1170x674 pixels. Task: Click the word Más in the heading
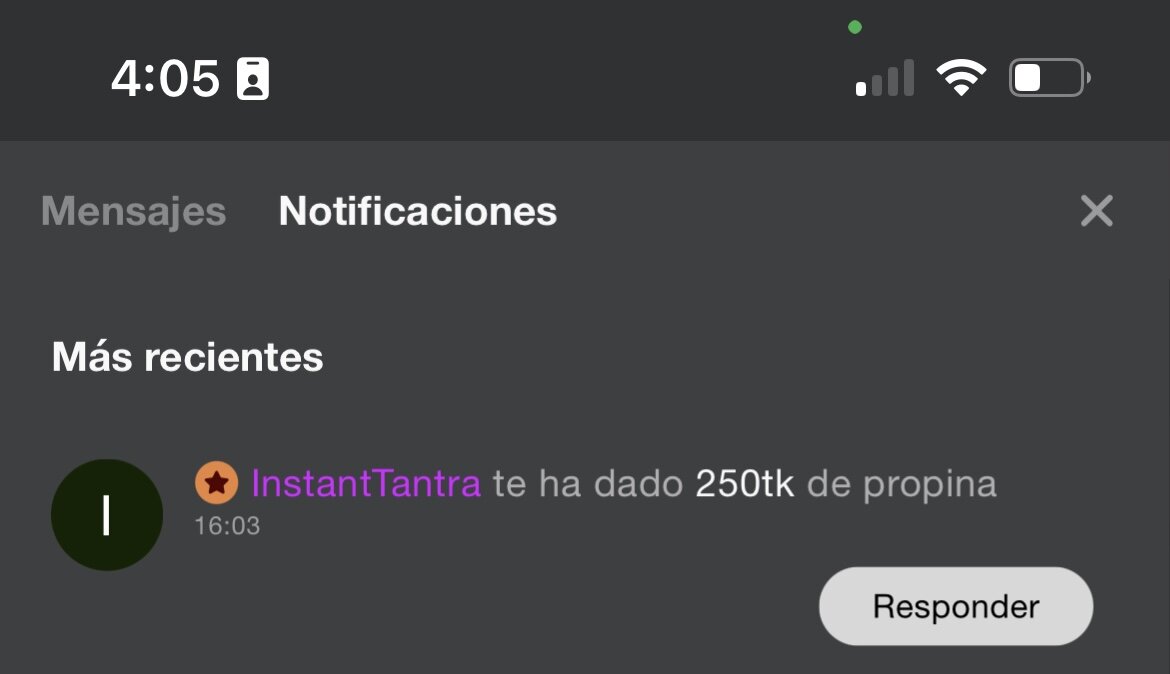(x=92, y=357)
